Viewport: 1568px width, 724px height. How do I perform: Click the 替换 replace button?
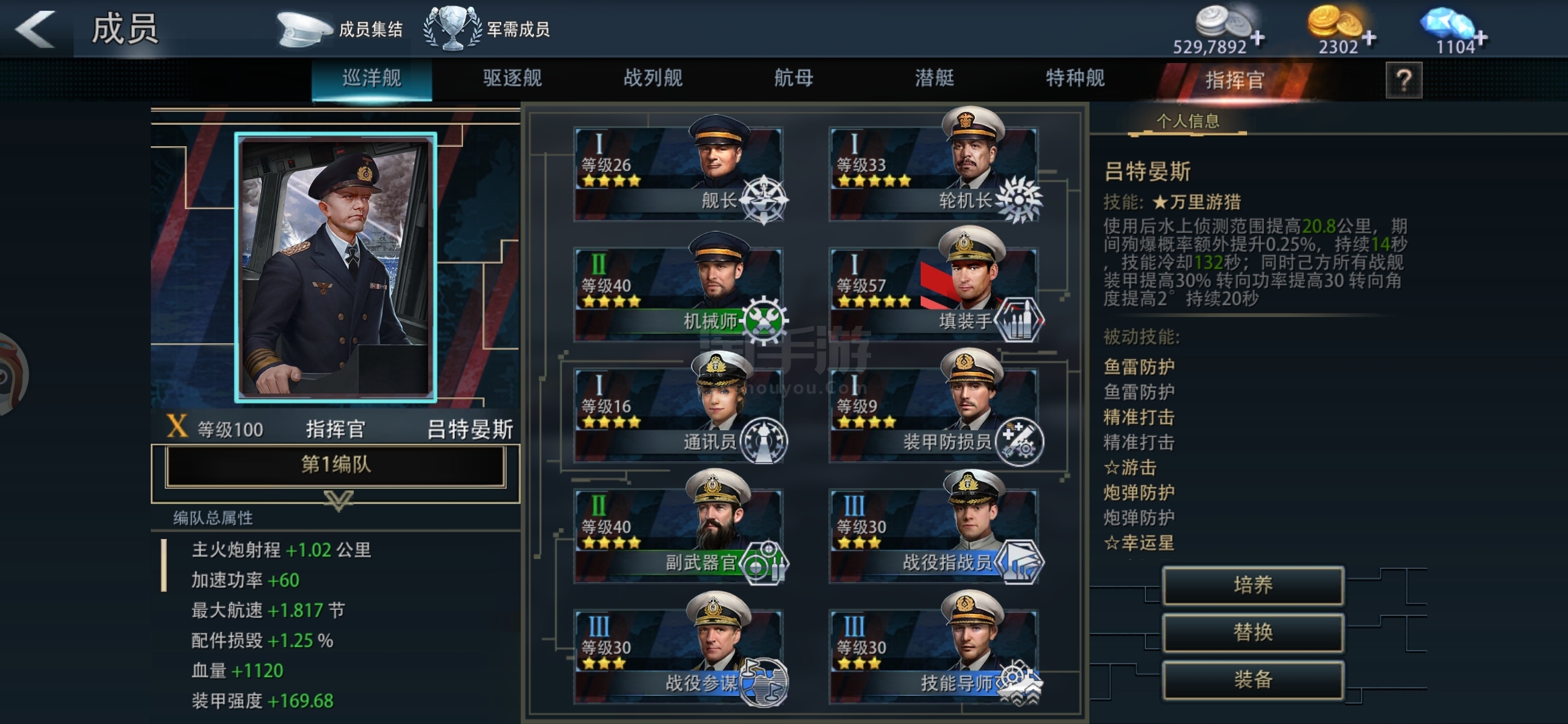[1253, 632]
